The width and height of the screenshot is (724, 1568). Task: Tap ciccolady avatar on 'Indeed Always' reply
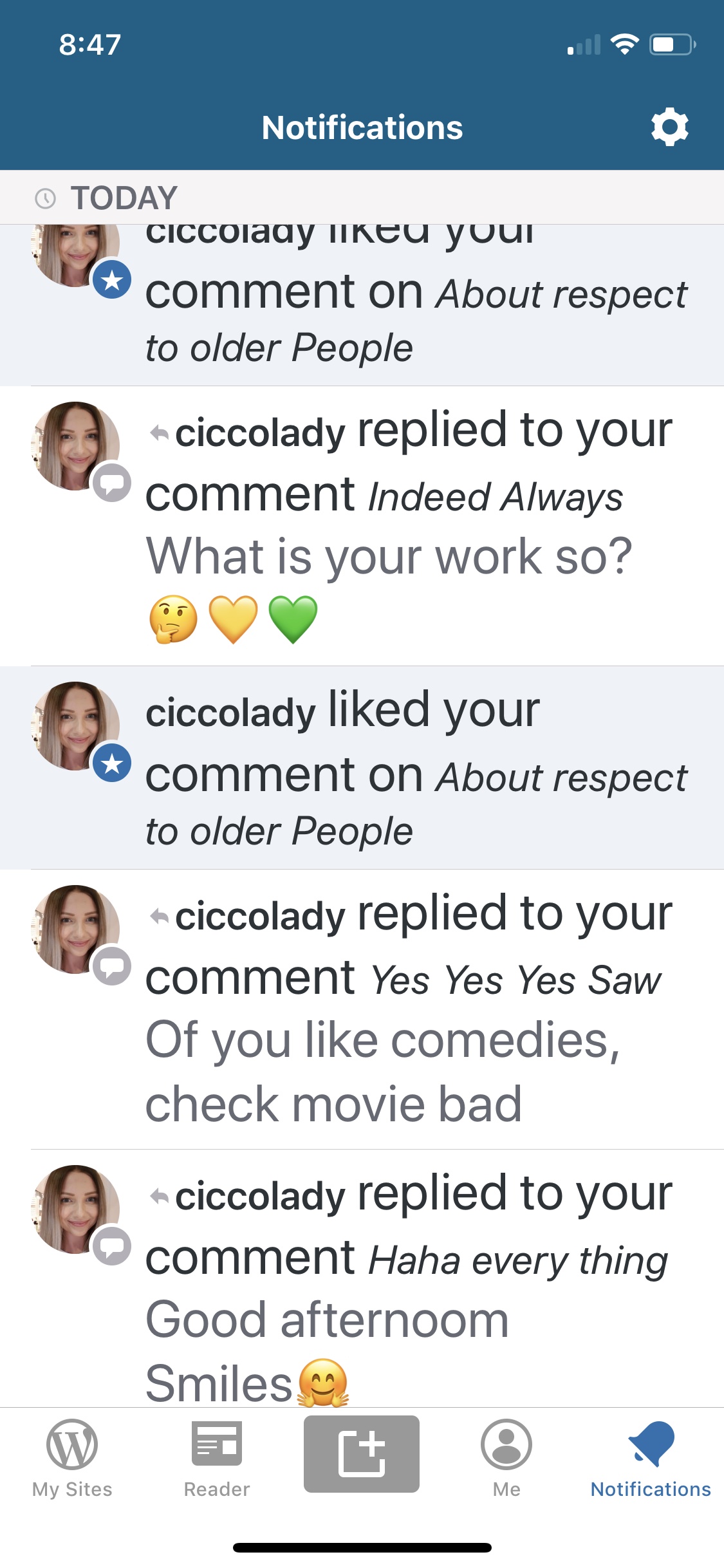(75, 445)
